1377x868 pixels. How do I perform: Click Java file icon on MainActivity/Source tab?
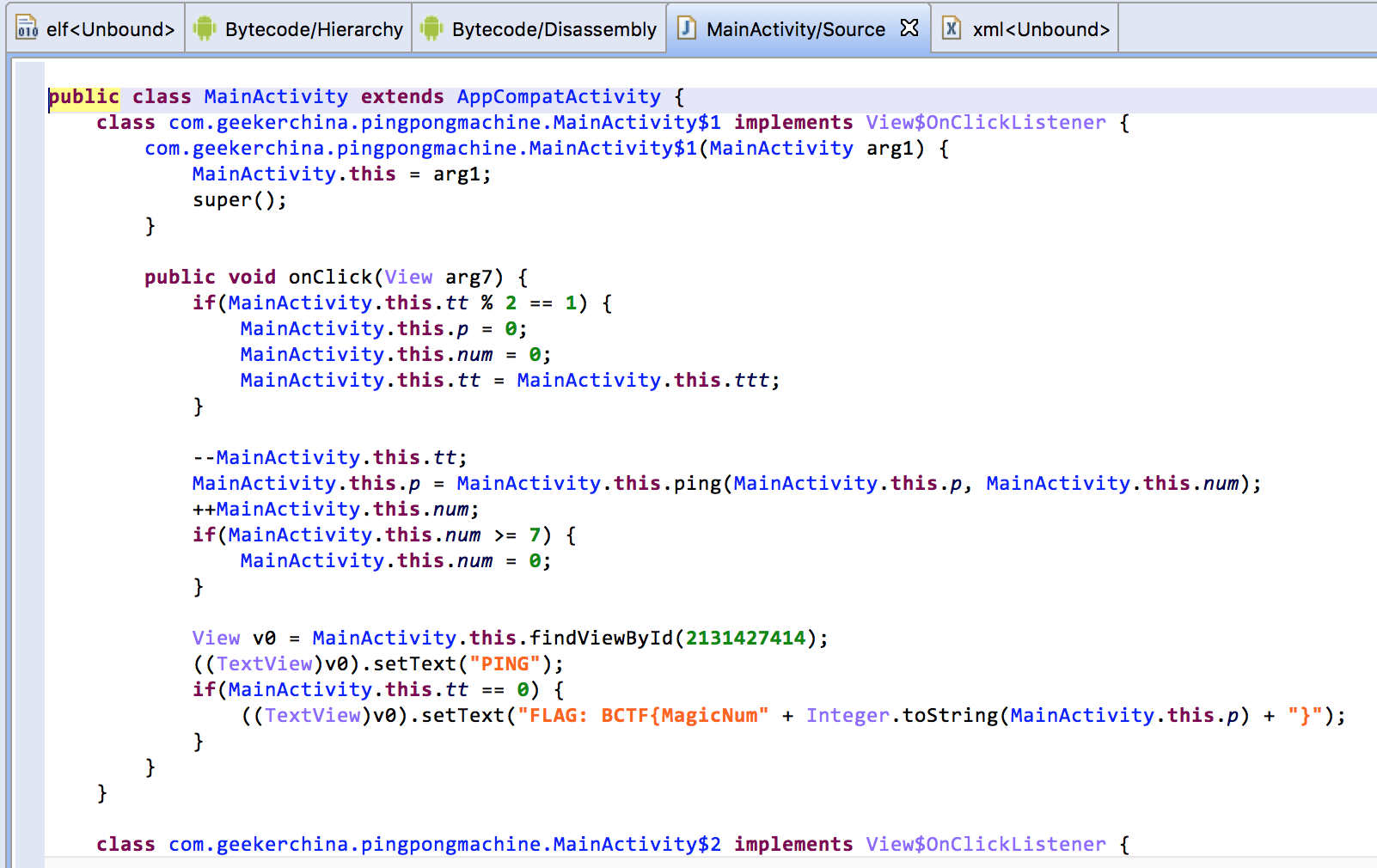pos(687,28)
